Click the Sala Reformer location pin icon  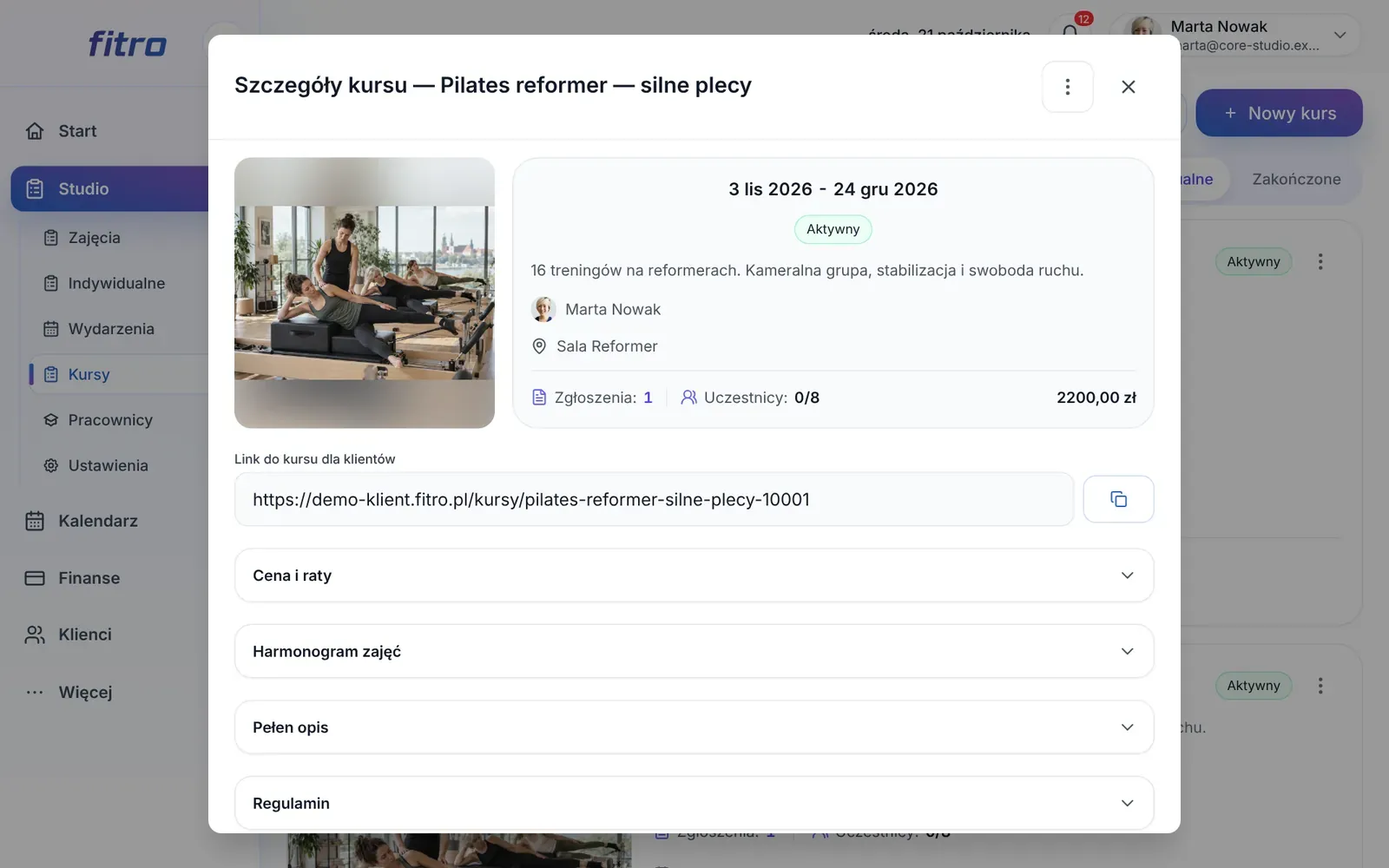539,346
